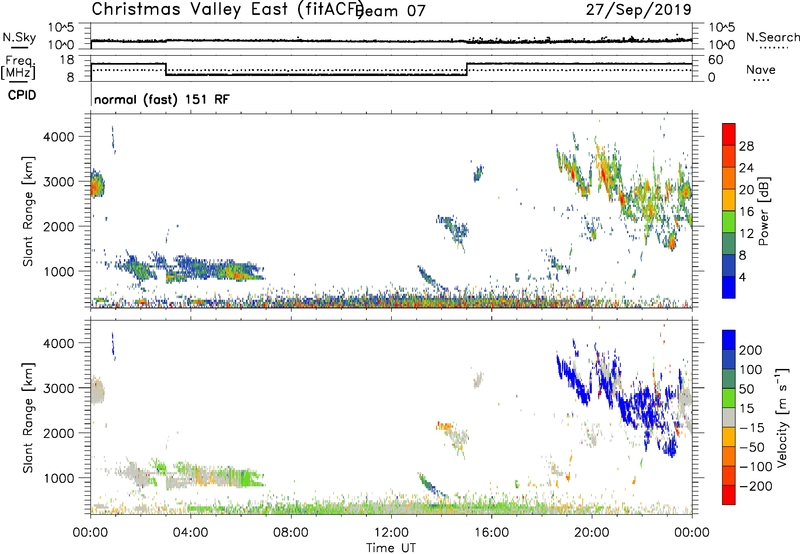
Task: Click the "4" label on power colorbar
Action: [742, 277]
